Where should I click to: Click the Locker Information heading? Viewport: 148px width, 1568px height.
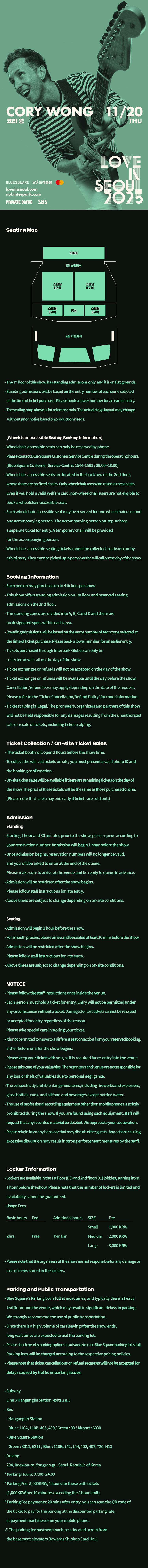[31, 1152]
